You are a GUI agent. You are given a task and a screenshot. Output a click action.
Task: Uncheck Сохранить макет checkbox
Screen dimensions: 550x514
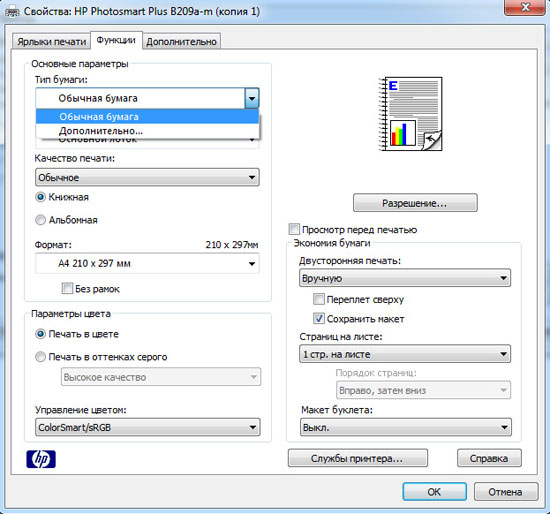(x=318, y=319)
